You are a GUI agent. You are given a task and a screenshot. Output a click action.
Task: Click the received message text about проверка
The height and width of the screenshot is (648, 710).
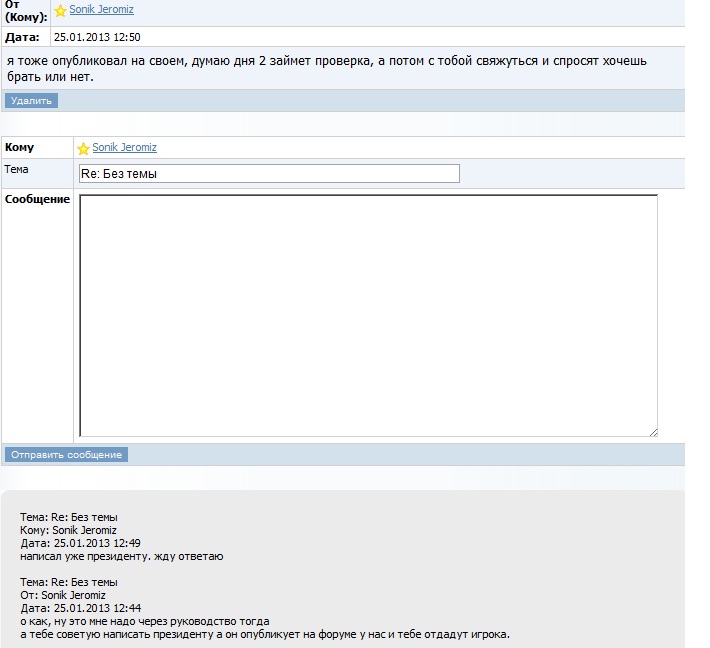pos(326,61)
